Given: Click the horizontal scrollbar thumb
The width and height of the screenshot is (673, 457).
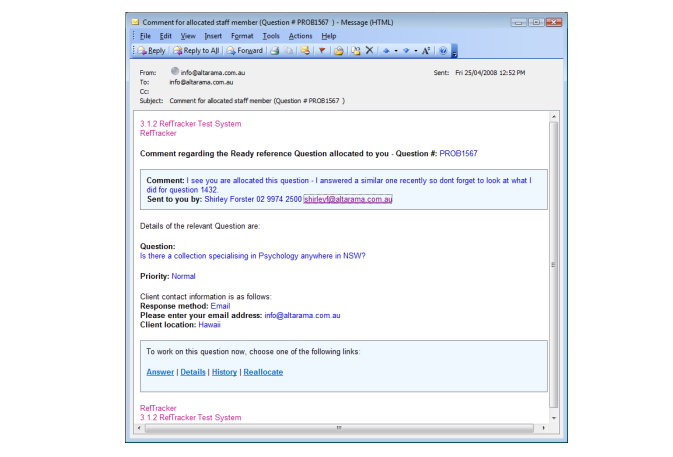Looking at the screenshot, I should [339, 428].
